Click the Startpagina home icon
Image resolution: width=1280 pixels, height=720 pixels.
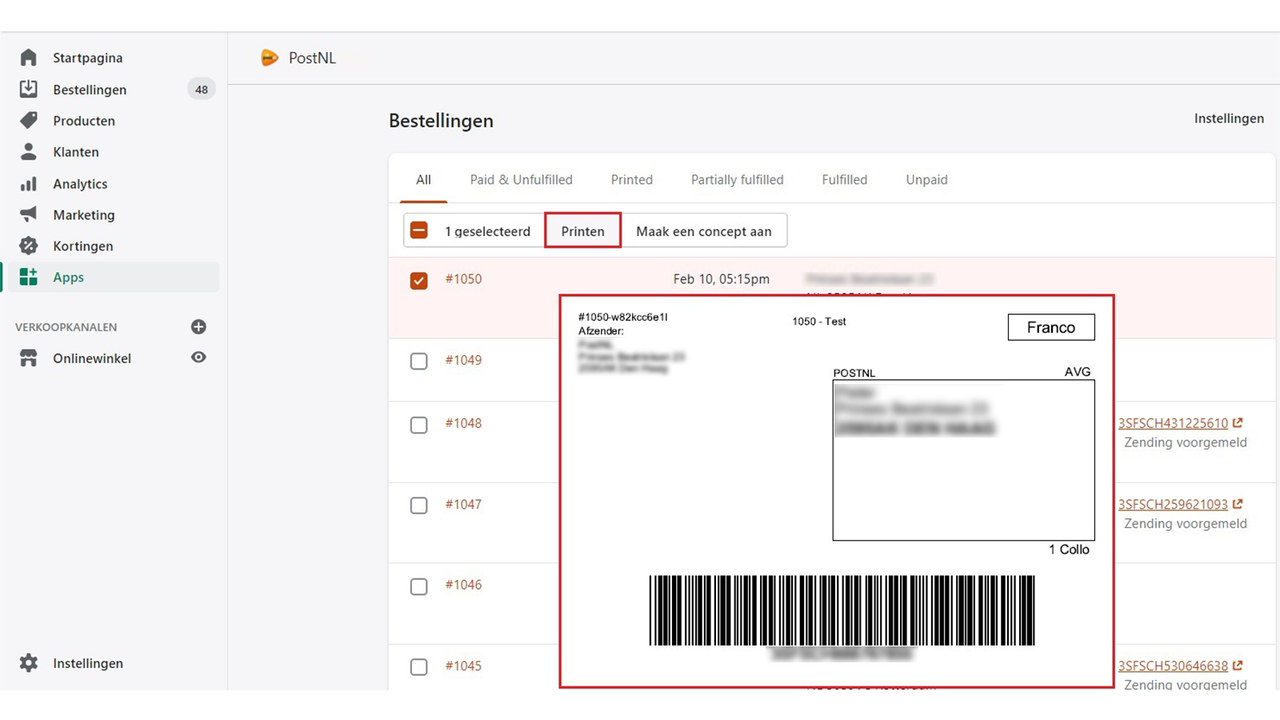28,58
